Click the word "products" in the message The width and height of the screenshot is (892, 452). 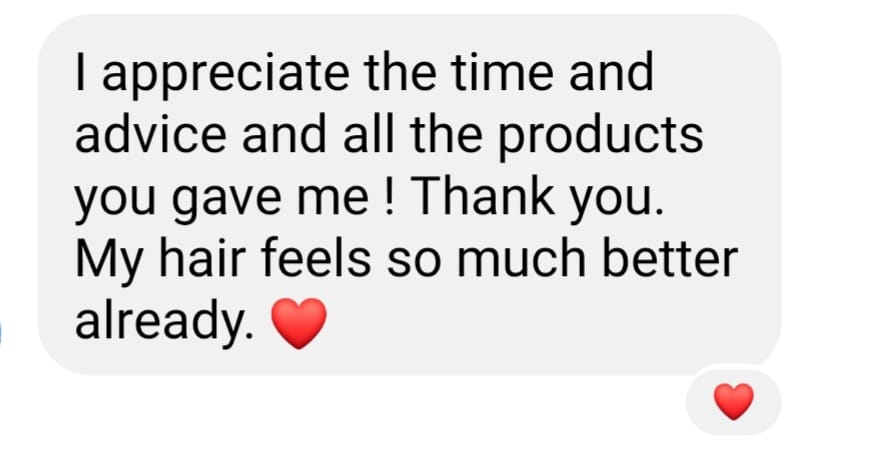tap(601, 137)
